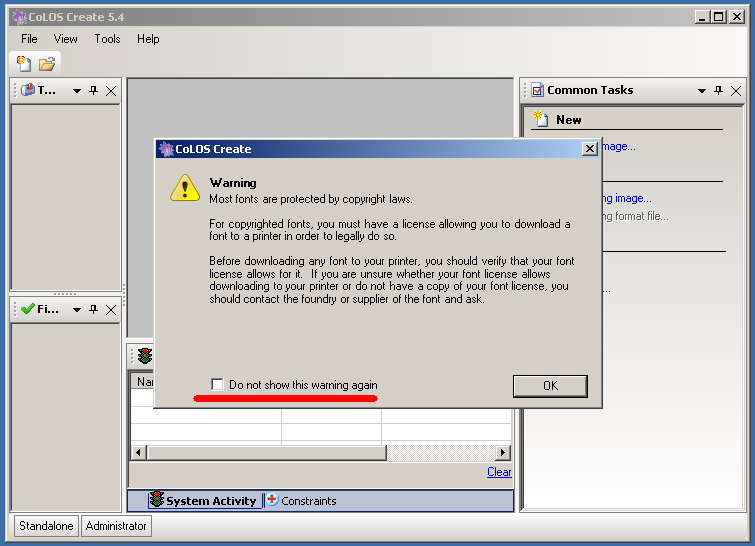Viewport: 755px width, 546px height.
Task: Click the horizontal scrollbar right arrow
Action: point(503,453)
